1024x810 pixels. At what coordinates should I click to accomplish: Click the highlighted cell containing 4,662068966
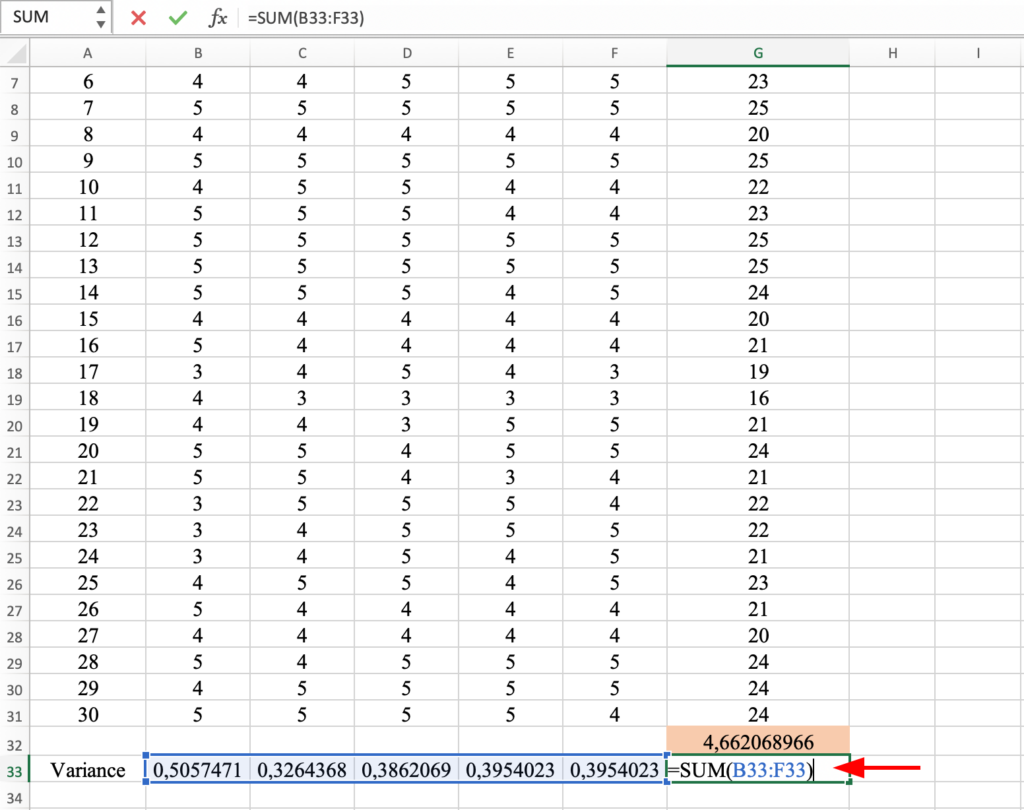[757, 742]
